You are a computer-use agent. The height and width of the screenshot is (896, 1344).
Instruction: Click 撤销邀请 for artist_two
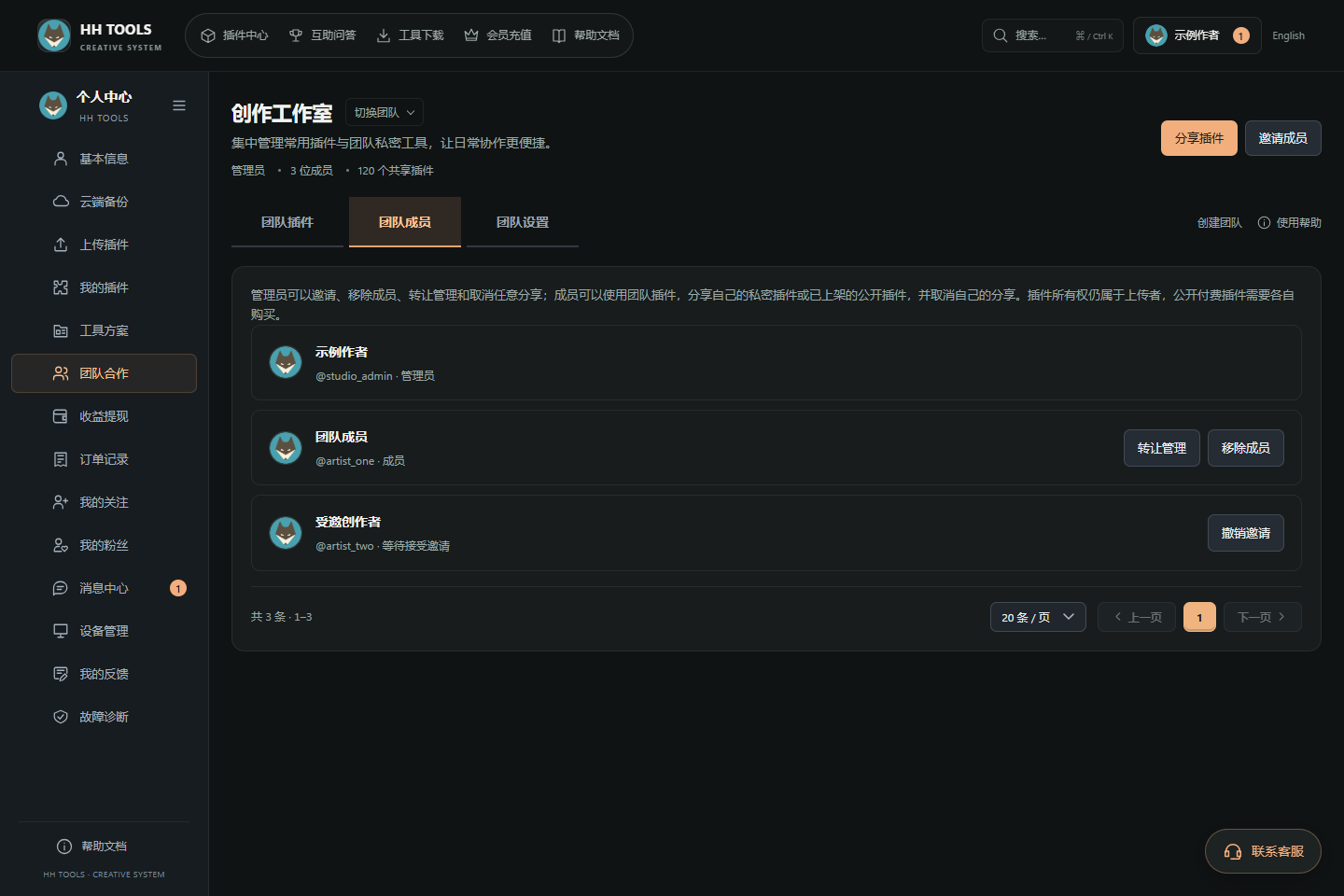tap(1246, 533)
